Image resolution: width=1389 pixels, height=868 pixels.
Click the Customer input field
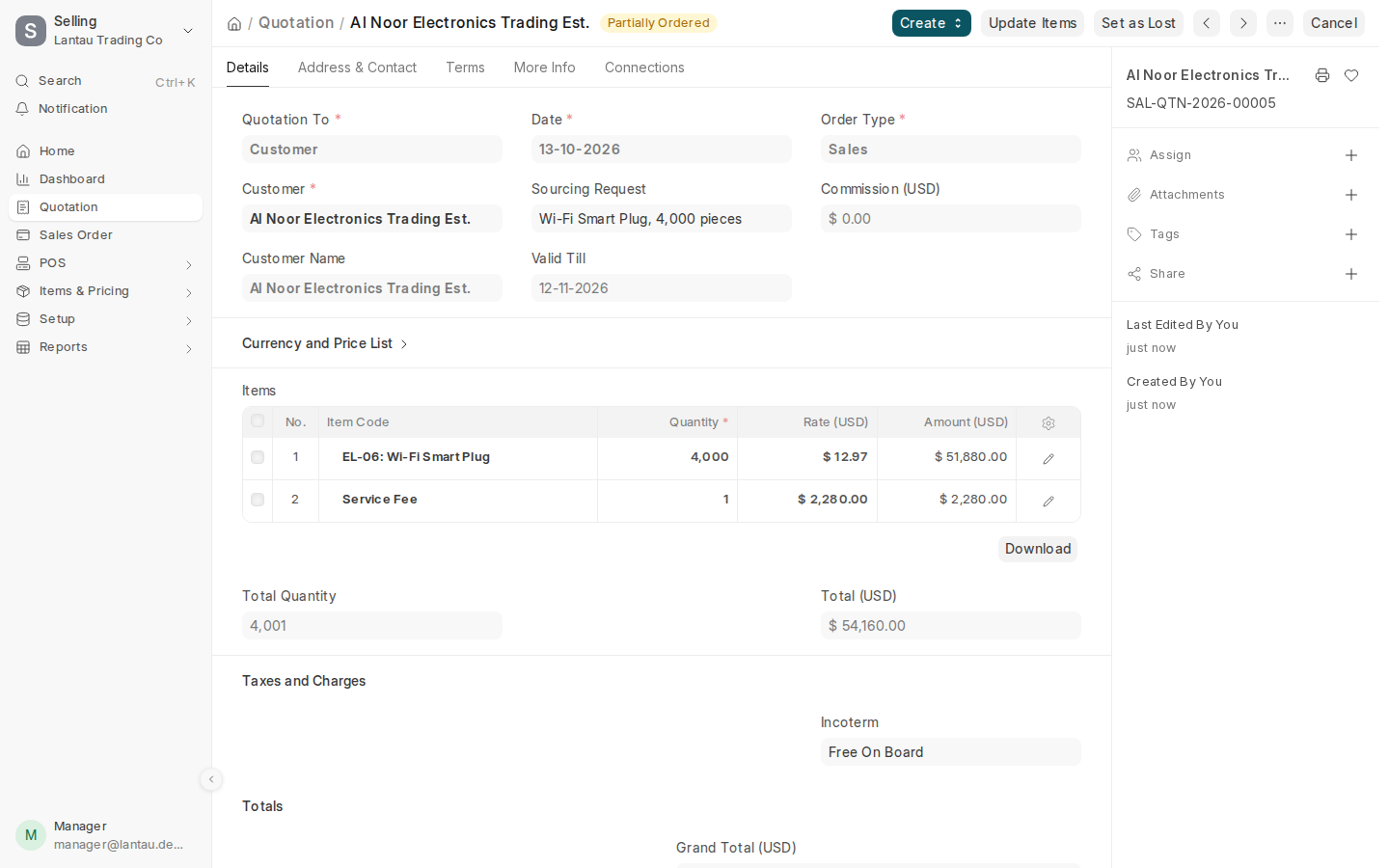(x=372, y=219)
